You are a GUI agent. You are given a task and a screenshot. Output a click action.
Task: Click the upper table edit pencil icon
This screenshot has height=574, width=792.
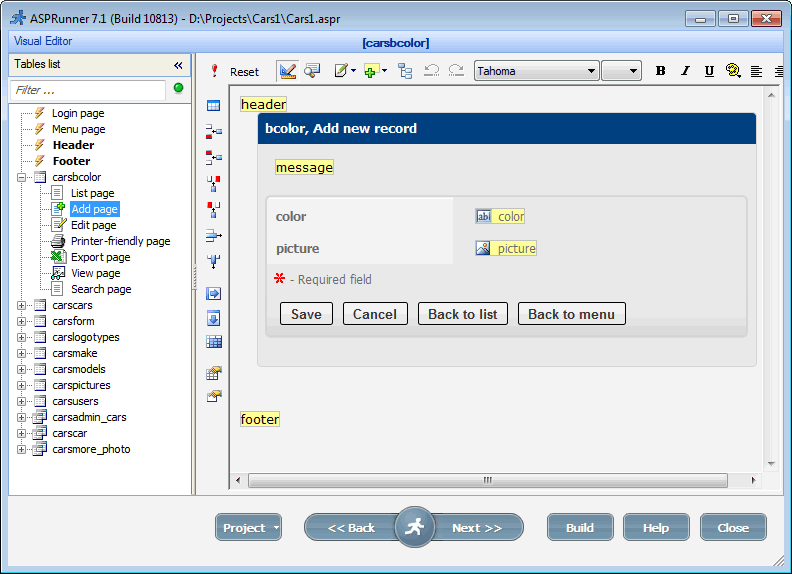tap(214, 373)
